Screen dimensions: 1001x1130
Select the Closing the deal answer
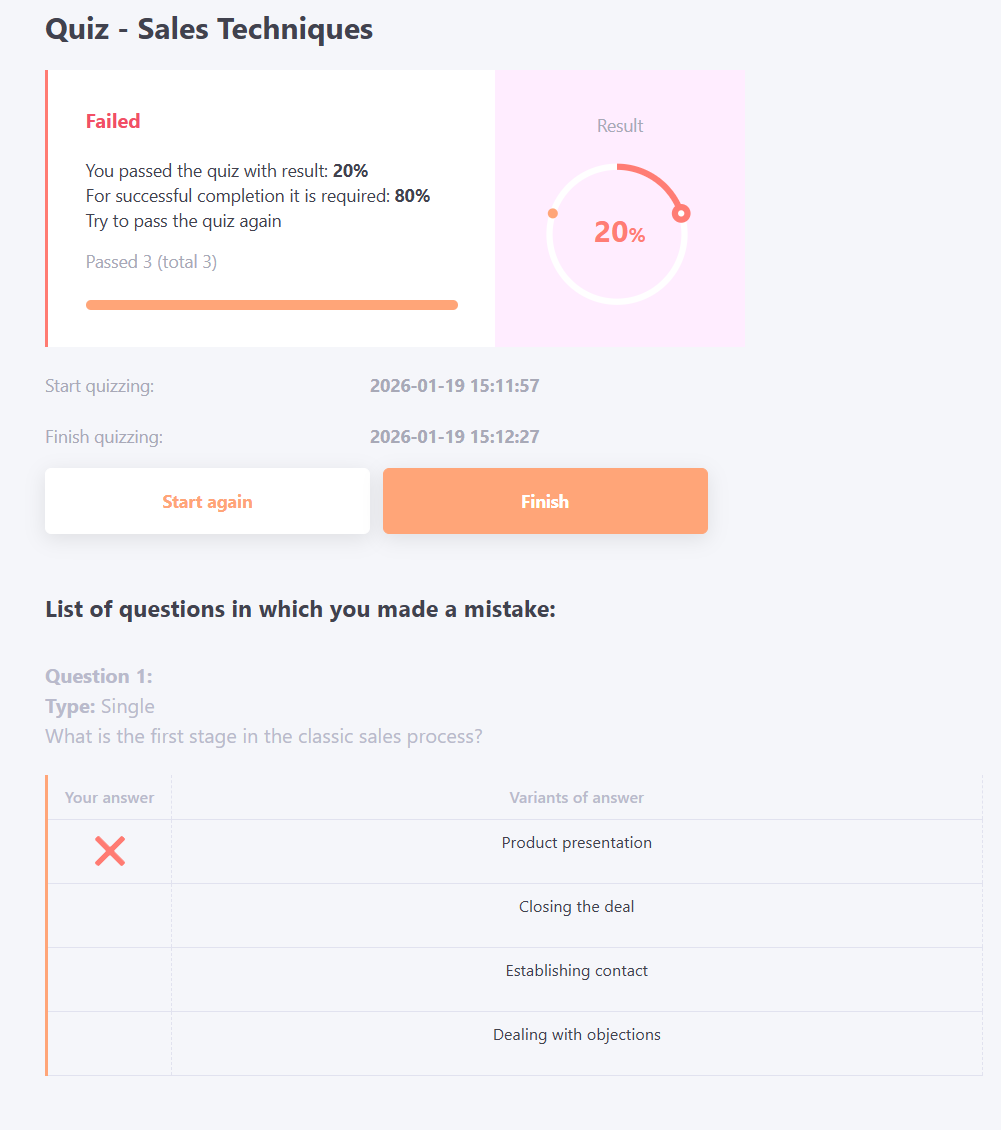point(576,907)
